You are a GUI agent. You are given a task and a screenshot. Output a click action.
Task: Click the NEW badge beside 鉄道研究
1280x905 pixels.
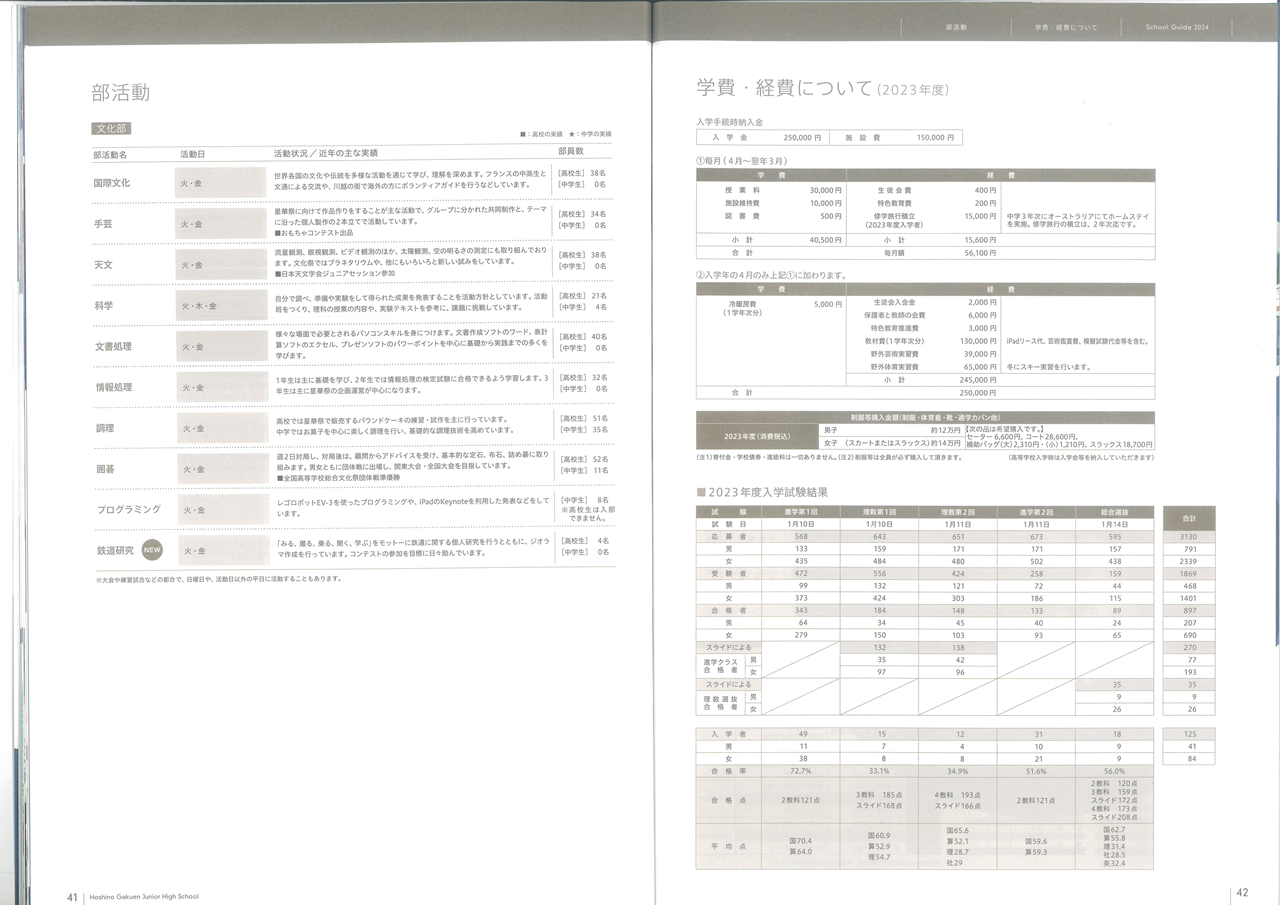[152, 550]
